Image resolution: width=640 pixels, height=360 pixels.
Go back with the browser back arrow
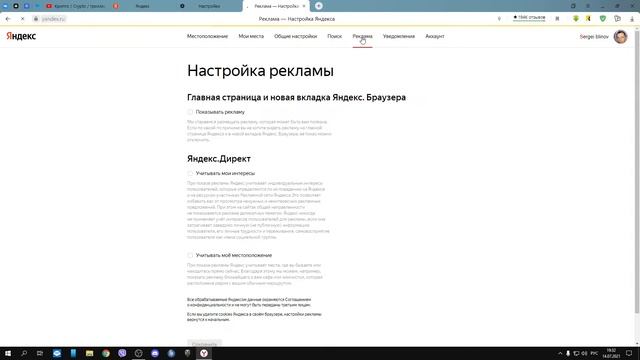(x=8, y=19)
